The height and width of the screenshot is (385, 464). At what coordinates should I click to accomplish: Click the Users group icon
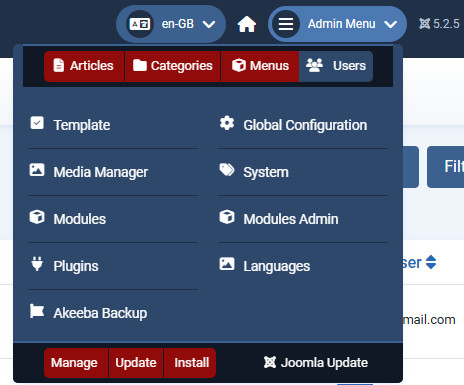coord(314,65)
